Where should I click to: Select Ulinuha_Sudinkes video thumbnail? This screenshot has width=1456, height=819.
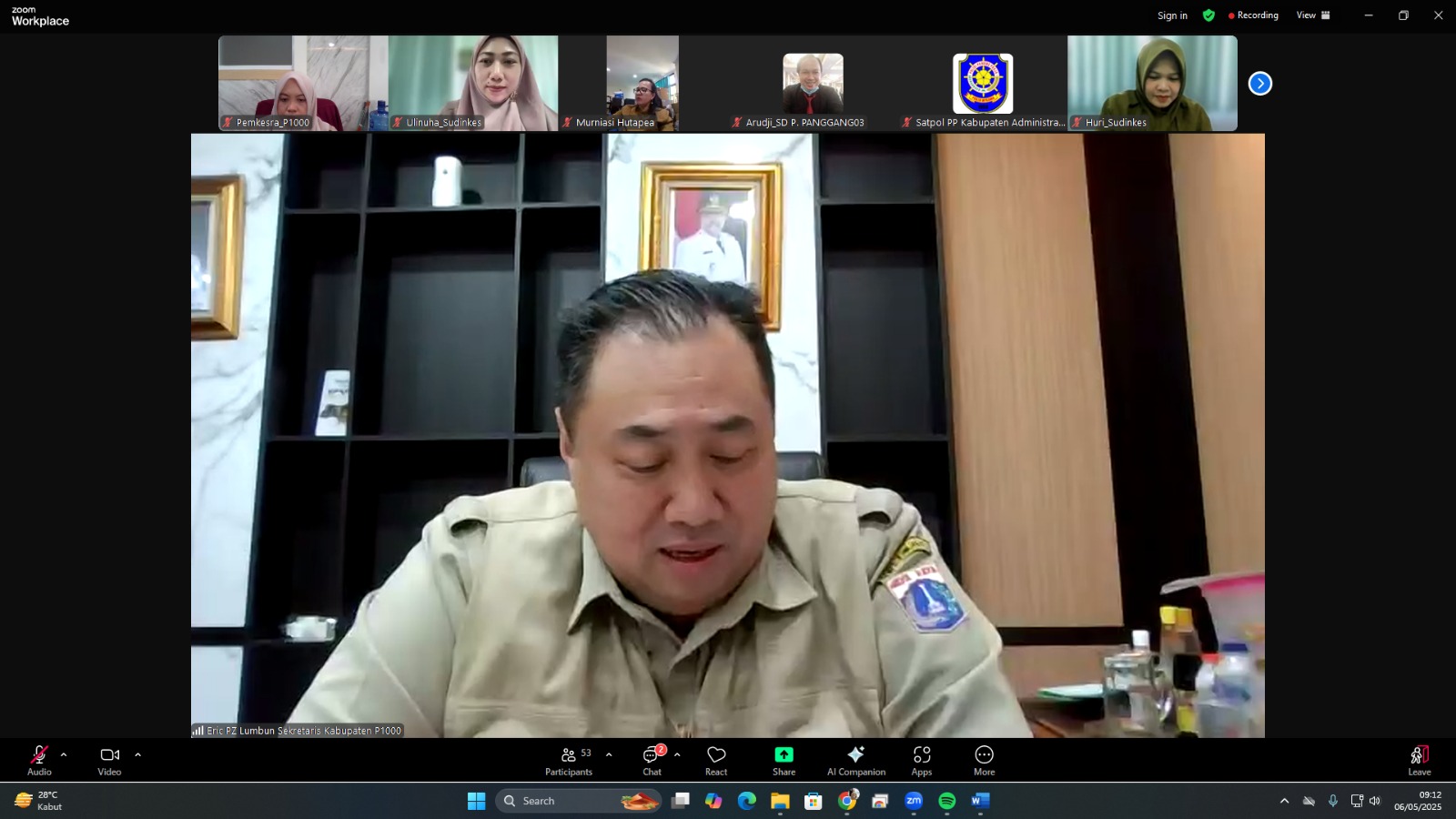click(473, 83)
